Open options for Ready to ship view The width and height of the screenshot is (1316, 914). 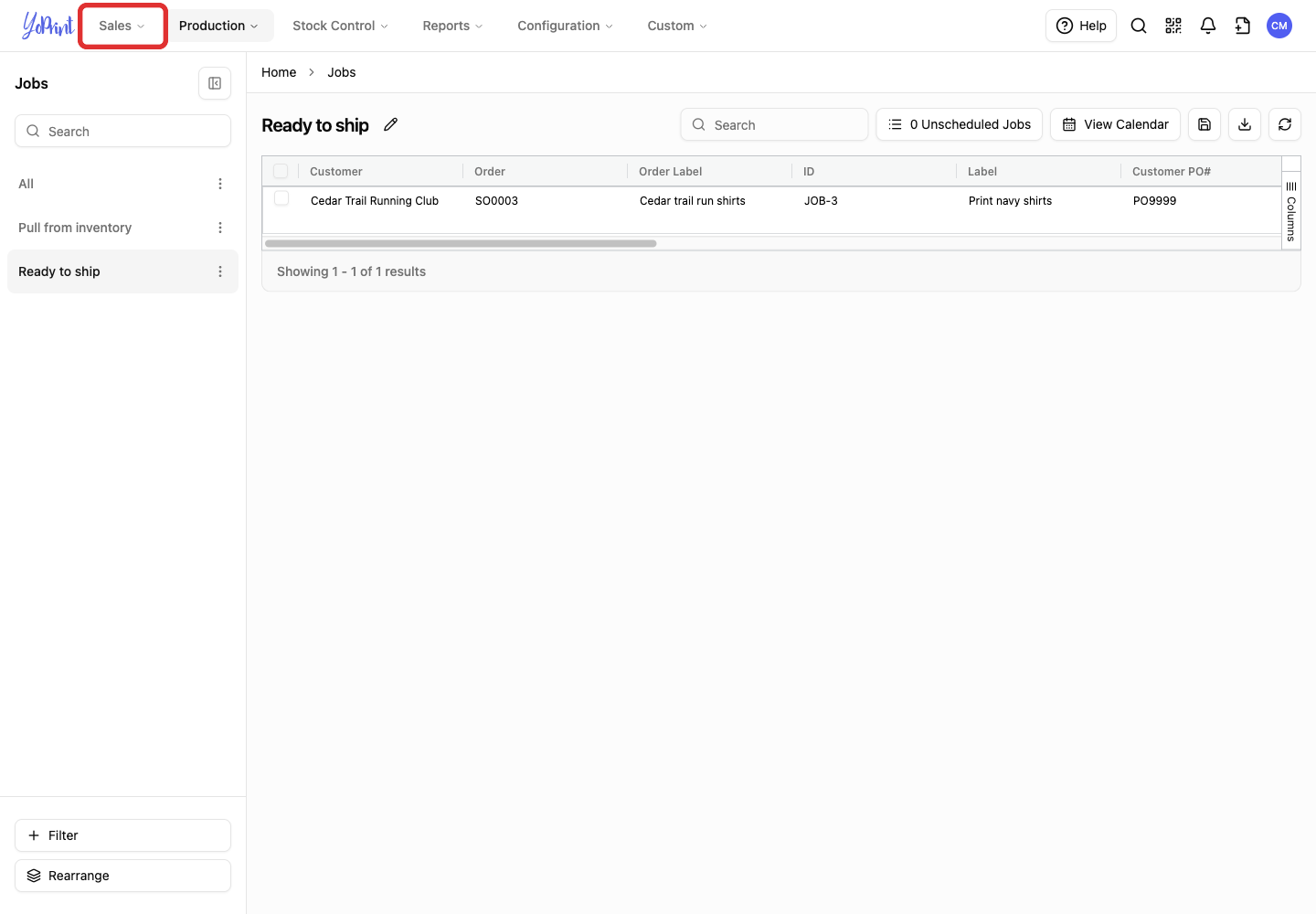[x=220, y=271]
